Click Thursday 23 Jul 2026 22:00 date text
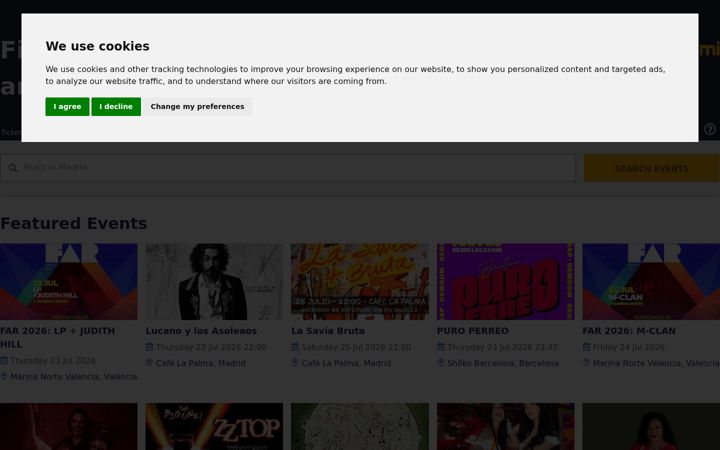The height and width of the screenshot is (450, 720). coord(211,347)
